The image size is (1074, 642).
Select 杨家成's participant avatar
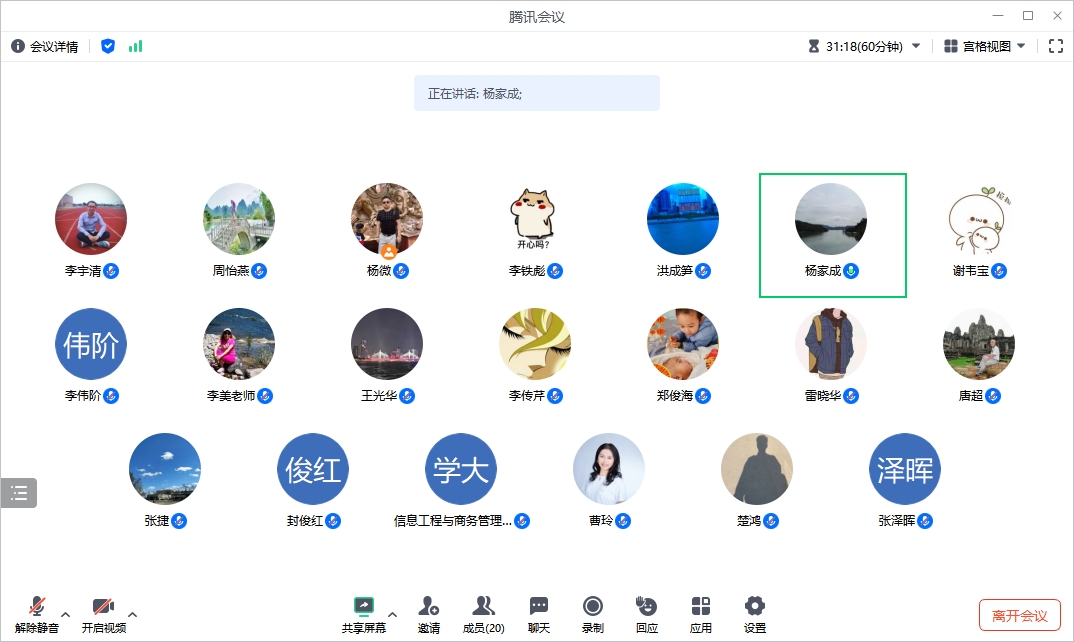point(831,219)
